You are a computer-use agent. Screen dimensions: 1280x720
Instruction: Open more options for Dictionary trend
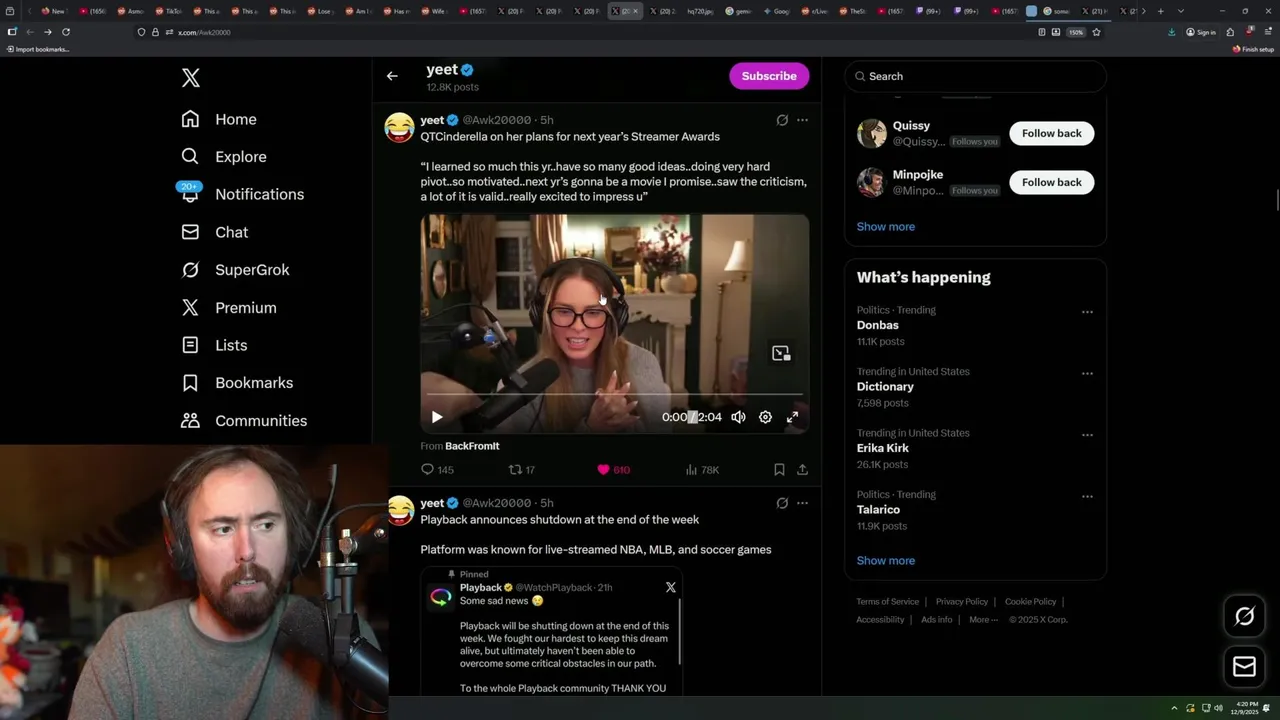pyautogui.click(x=1087, y=374)
